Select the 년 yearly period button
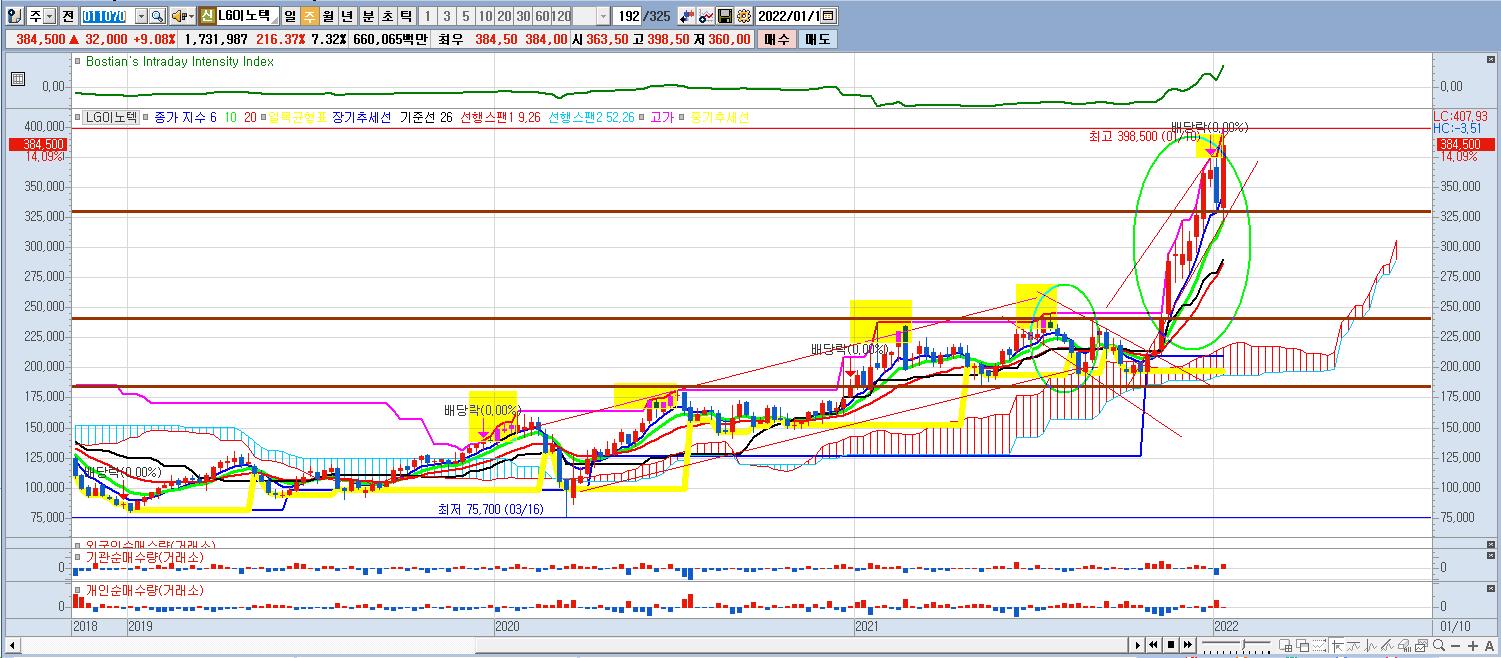 click(x=346, y=16)
